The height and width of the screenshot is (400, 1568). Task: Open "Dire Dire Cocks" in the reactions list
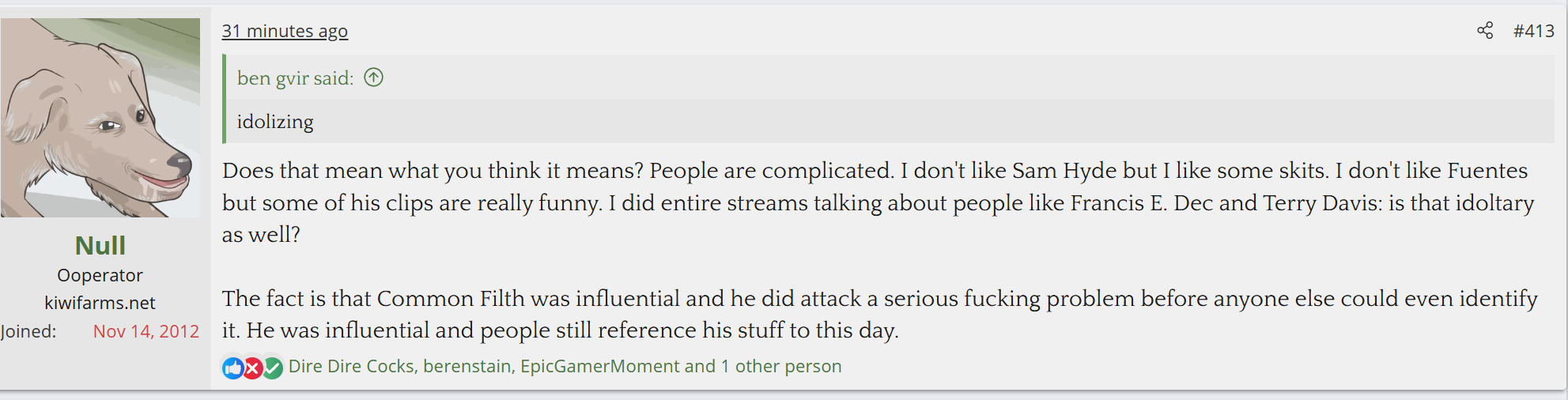[351, 367]
